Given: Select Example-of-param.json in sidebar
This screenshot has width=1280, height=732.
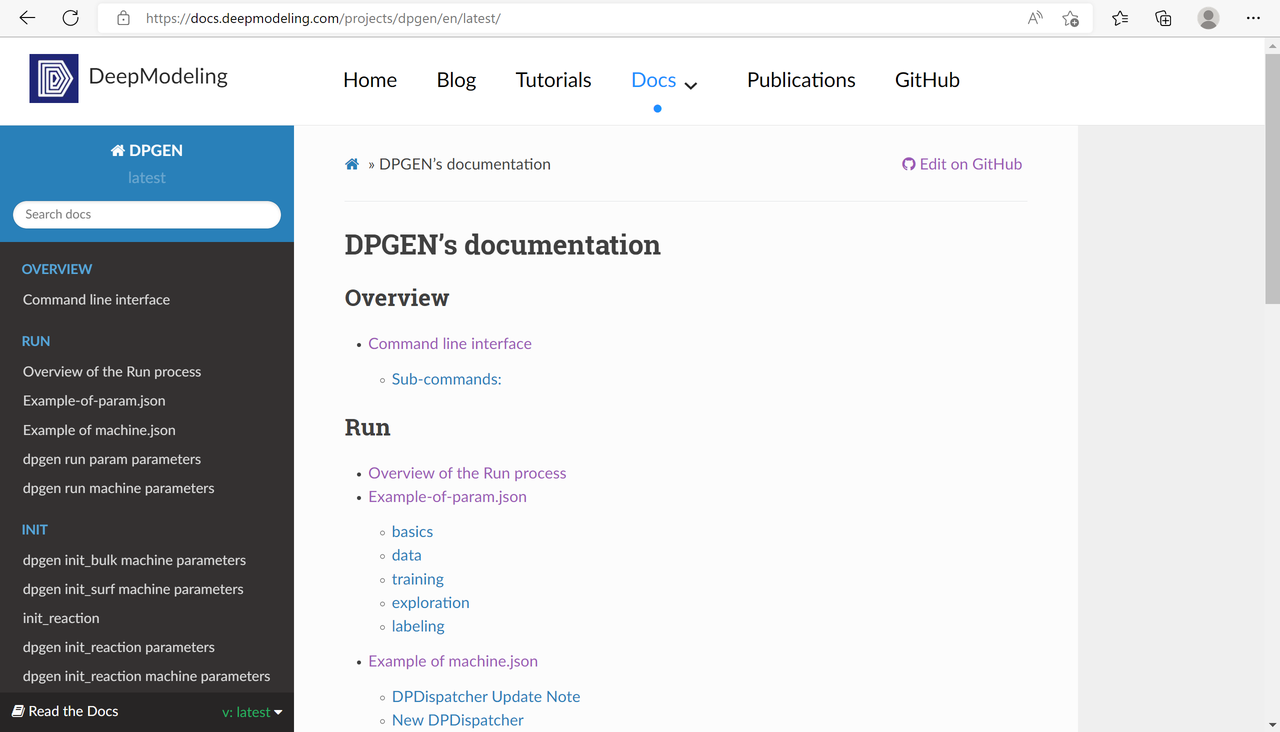Looking at the screenshot, I should 94,400.
